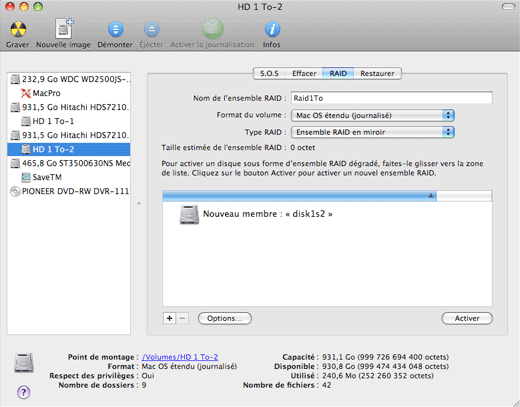Select the 232,9 Go WDC disk
The height and width of the screenshot is (407, 520).
coord(69,79)
